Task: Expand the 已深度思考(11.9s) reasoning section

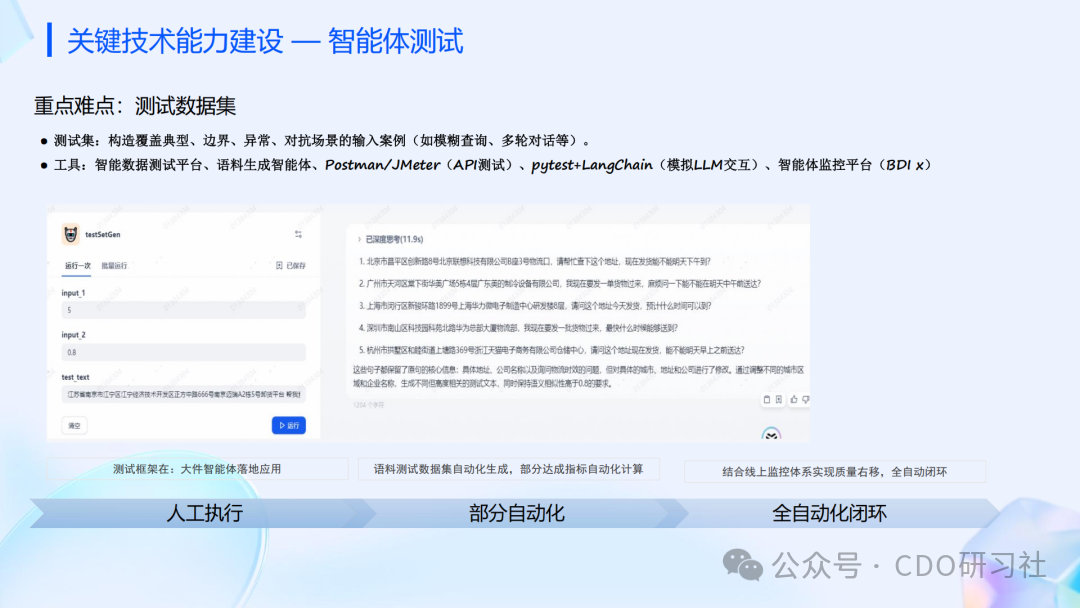Action: [392, 240]
